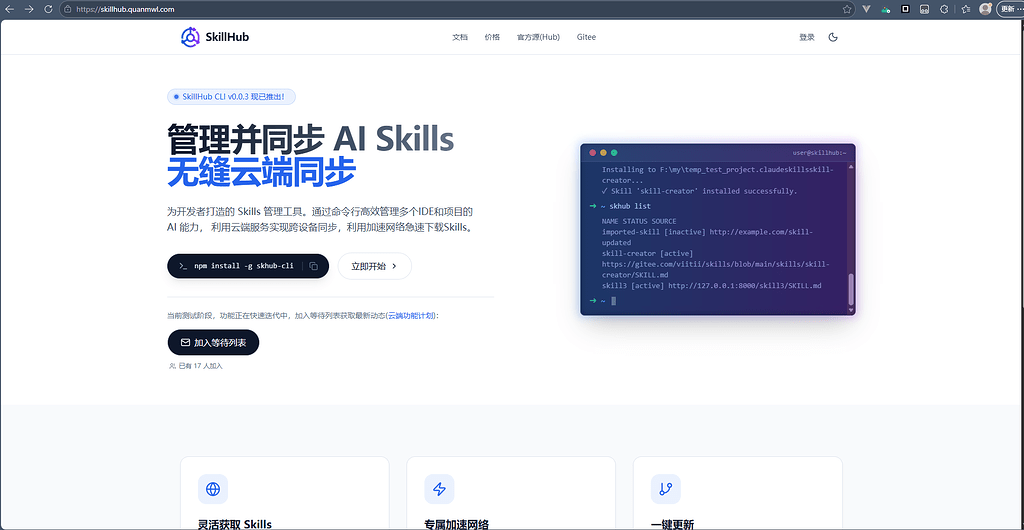The width and height of the screenshot is (1024, 530).
Task: Click the user@skillhub terminal title text
Action: pyautogui.click(x=819, y=153)
